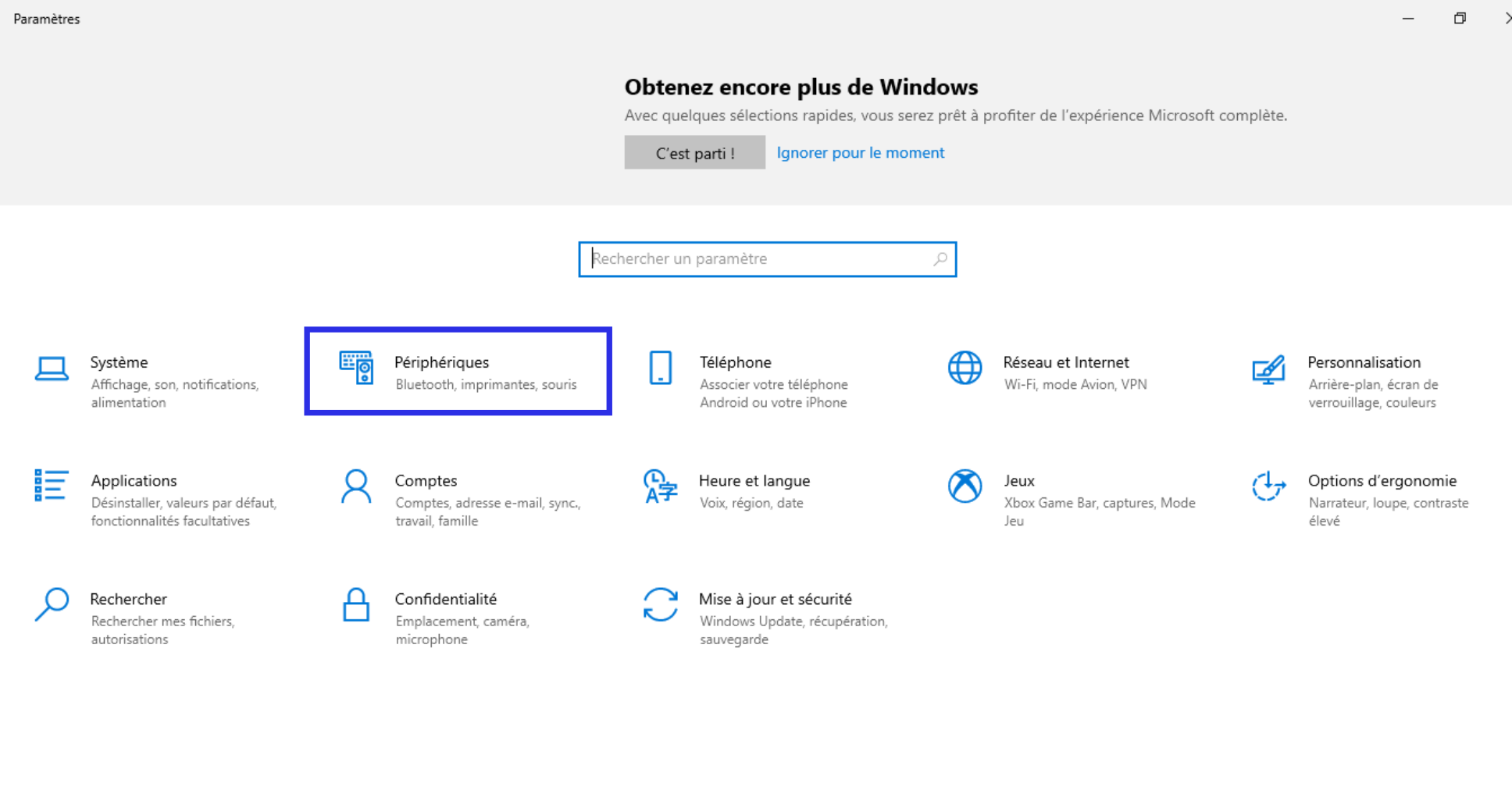Click the Réseau et Internet globe icon
The width and height of the screenshot is (1512, 812).
point(965,368)
